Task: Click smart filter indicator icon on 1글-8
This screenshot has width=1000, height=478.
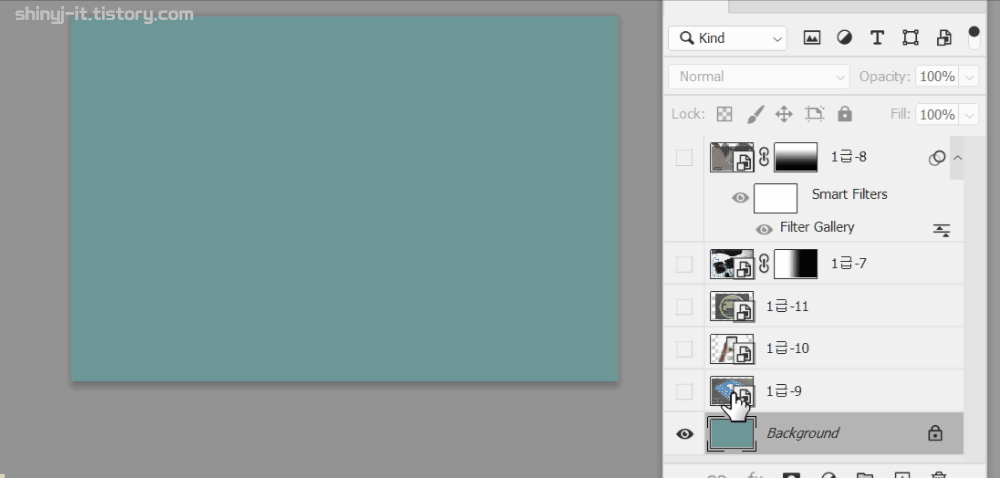Action: pyautogui.click(x=936, y=157)
